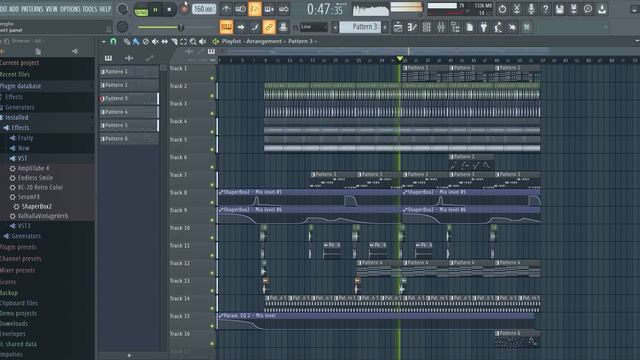Click the red record button
The image size is (640, 360).
click(x=184, y=9)
